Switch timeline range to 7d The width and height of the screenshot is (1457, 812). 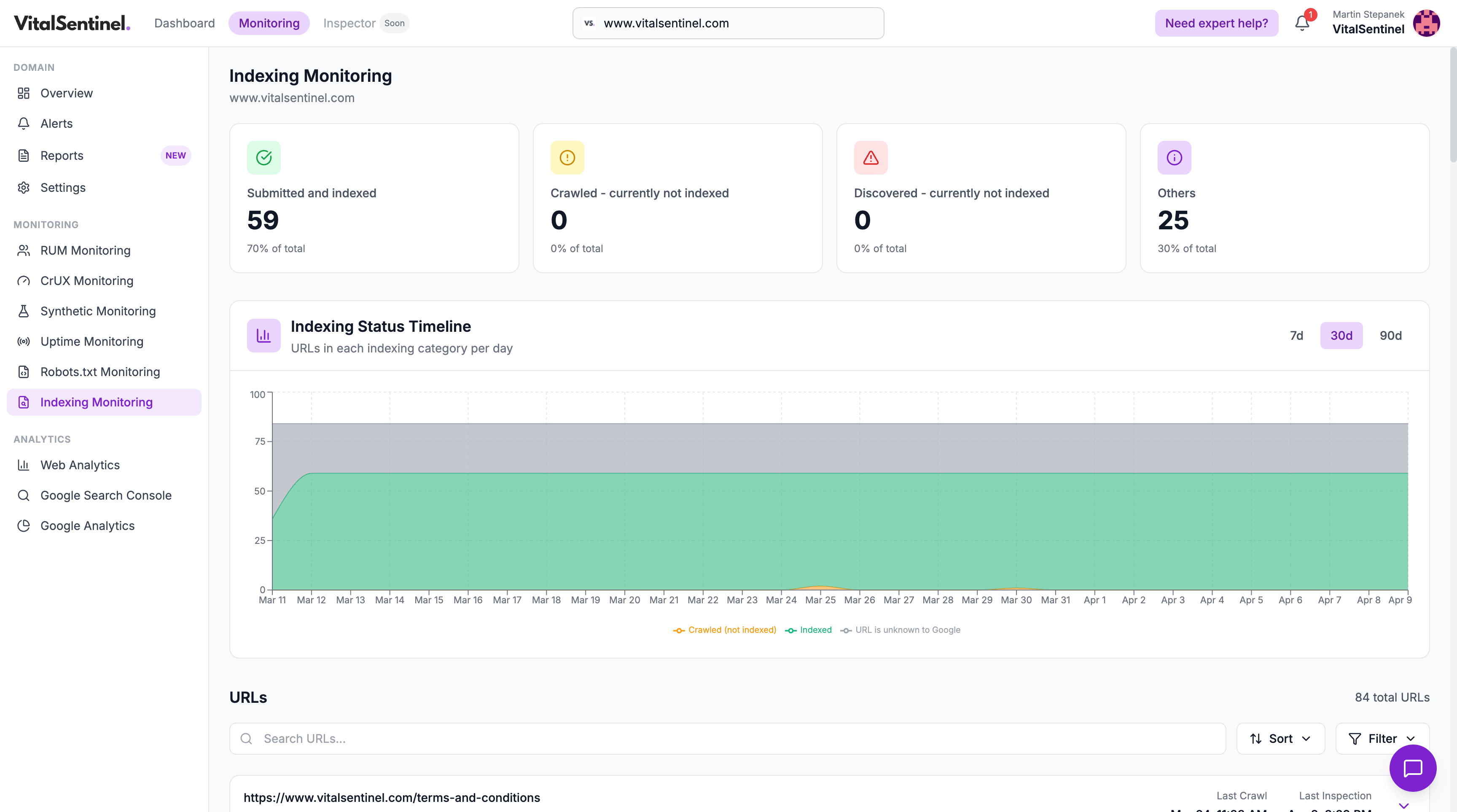click(1296, 335)
